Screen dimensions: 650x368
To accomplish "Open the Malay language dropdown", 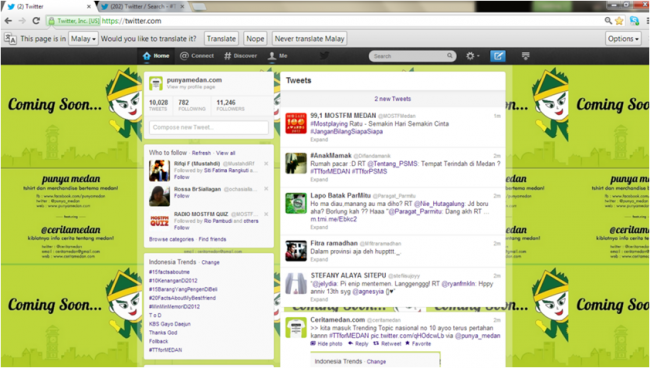I will pyautogui.click(x=83, y=39).
